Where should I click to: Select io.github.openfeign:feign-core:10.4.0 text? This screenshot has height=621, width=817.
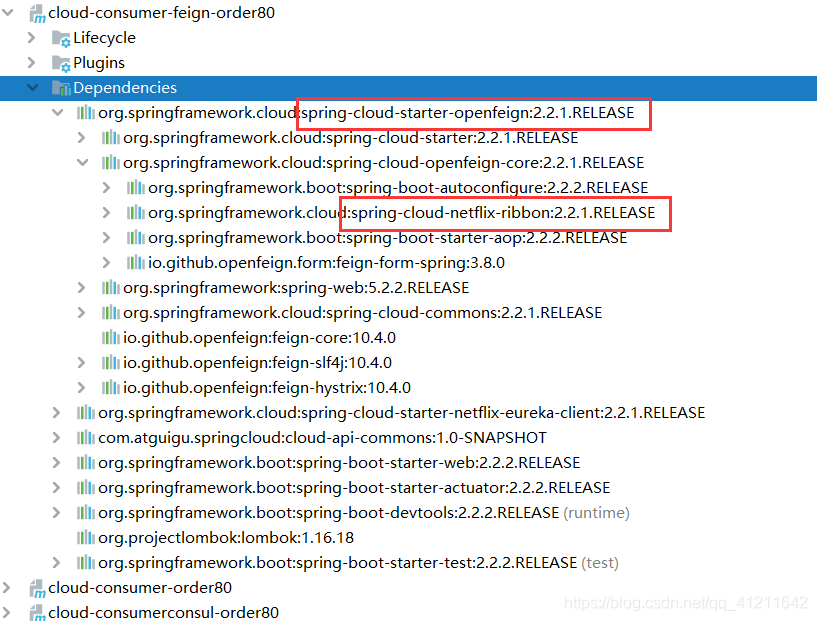[x=259, y=338]
